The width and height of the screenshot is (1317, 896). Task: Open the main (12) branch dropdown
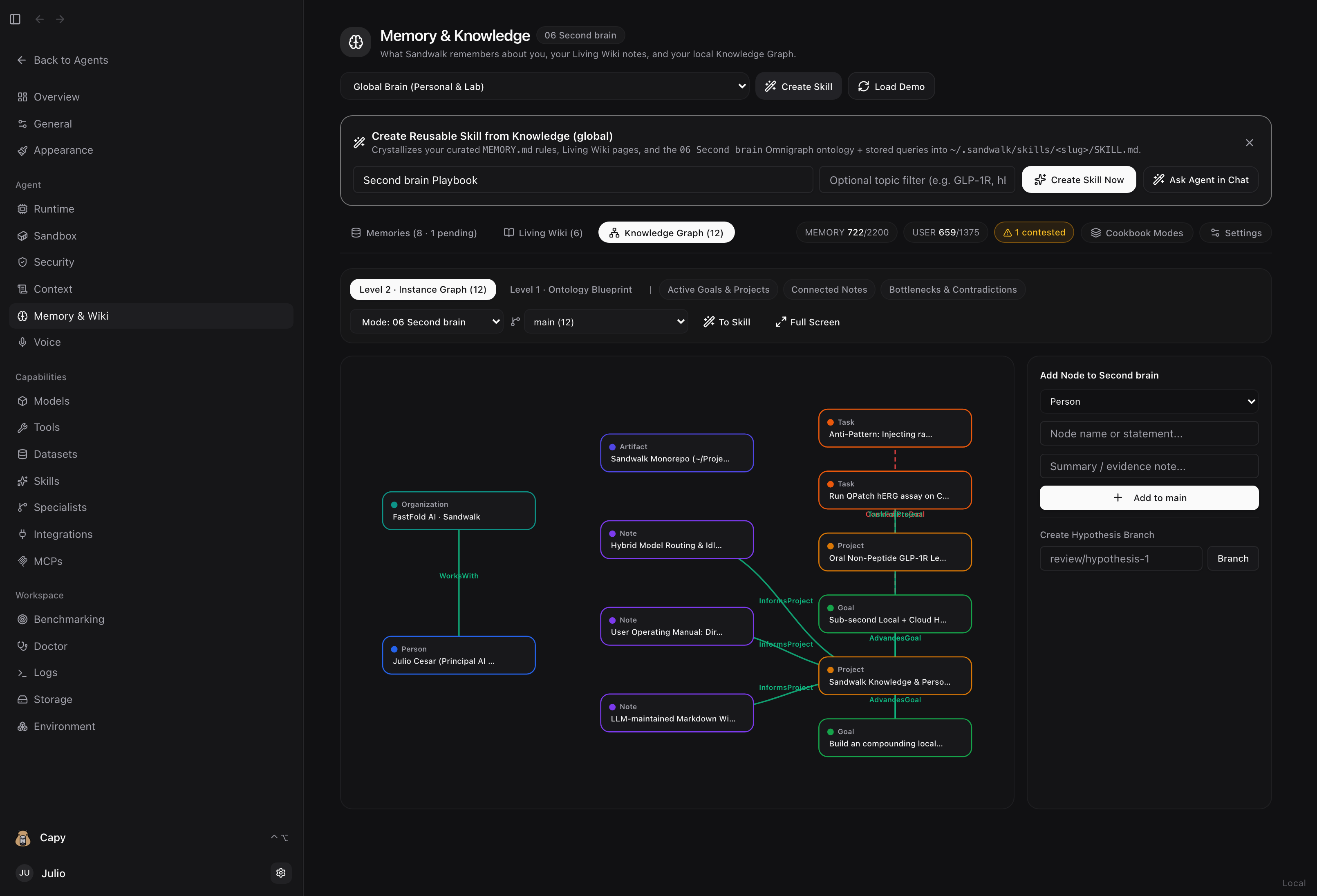[606, 322]
